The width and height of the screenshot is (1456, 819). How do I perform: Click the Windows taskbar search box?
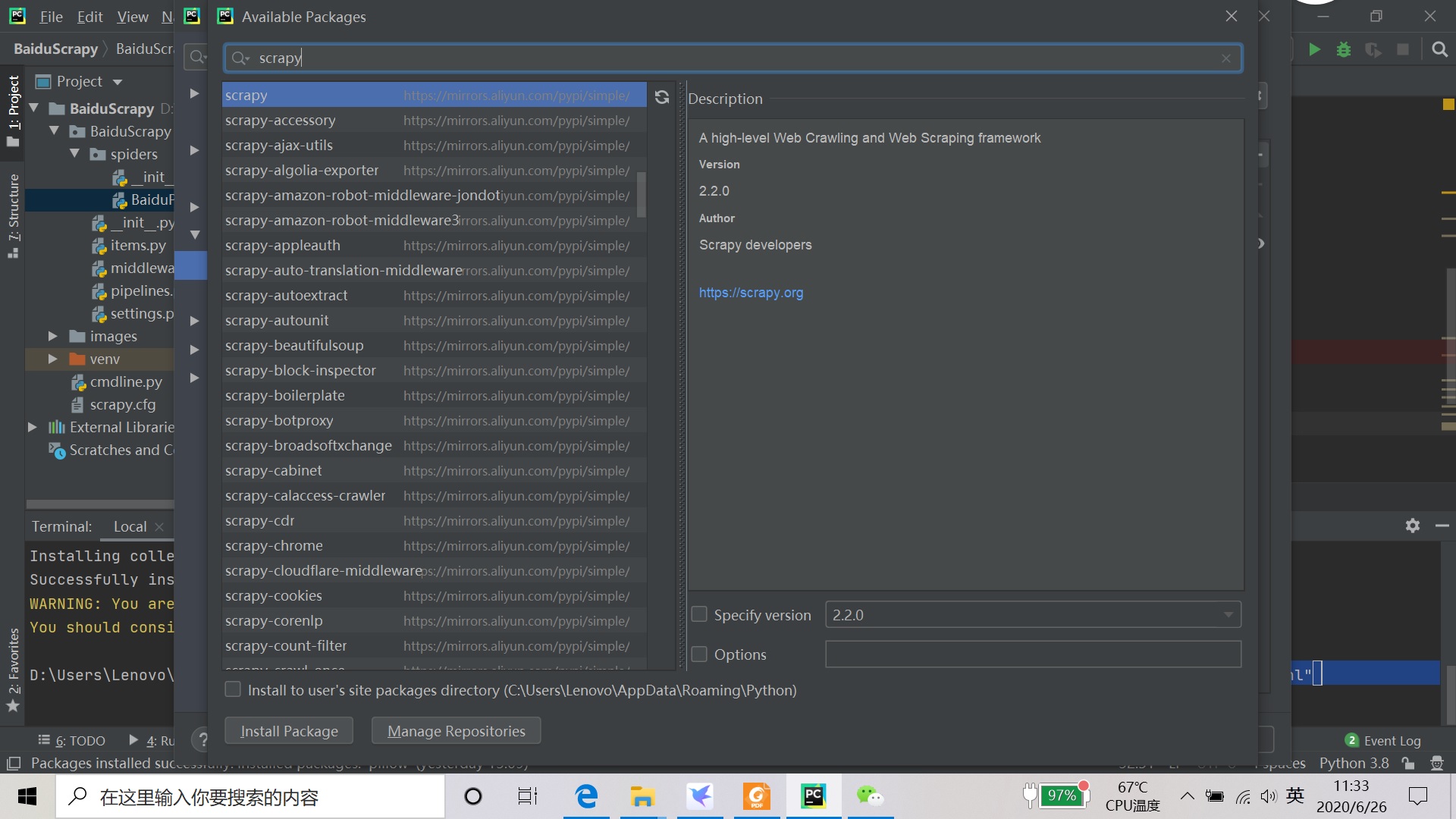tap(250, 796)
